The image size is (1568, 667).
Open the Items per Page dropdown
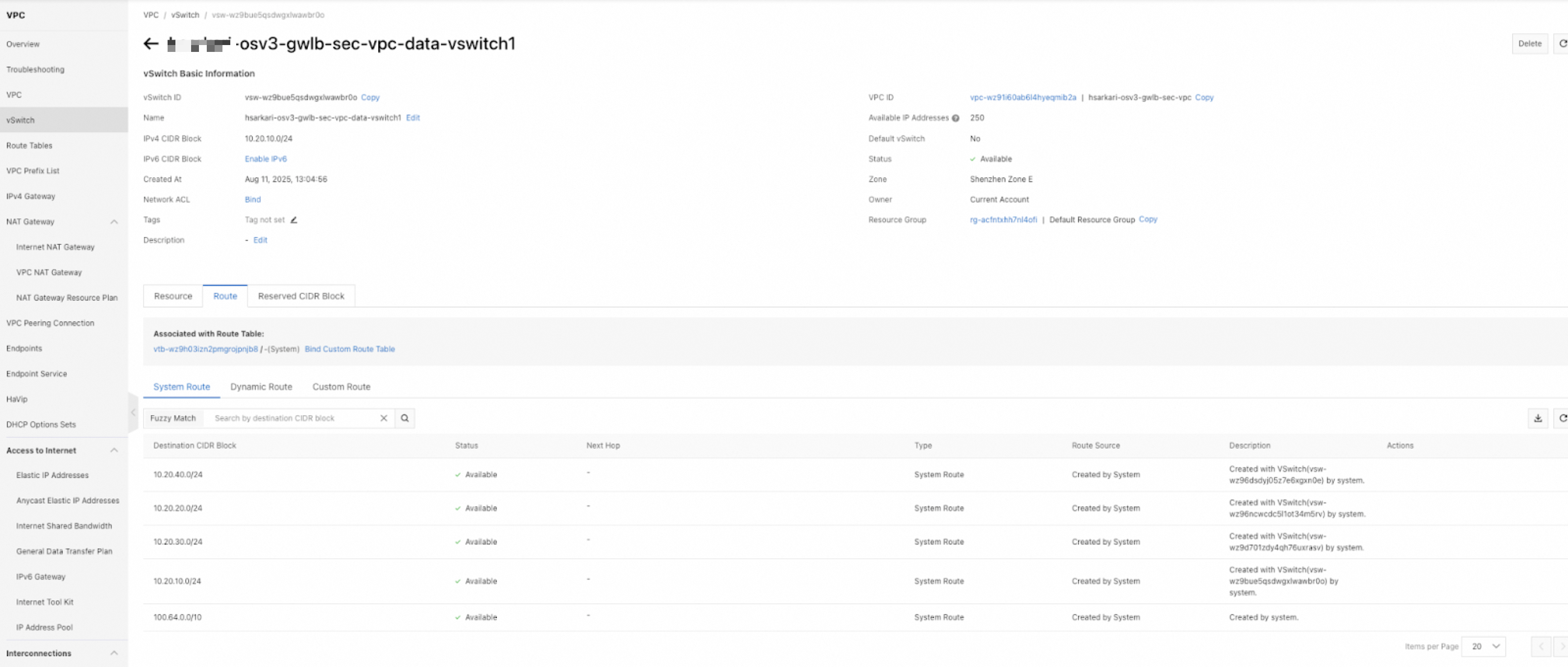tap(1484, 646)
